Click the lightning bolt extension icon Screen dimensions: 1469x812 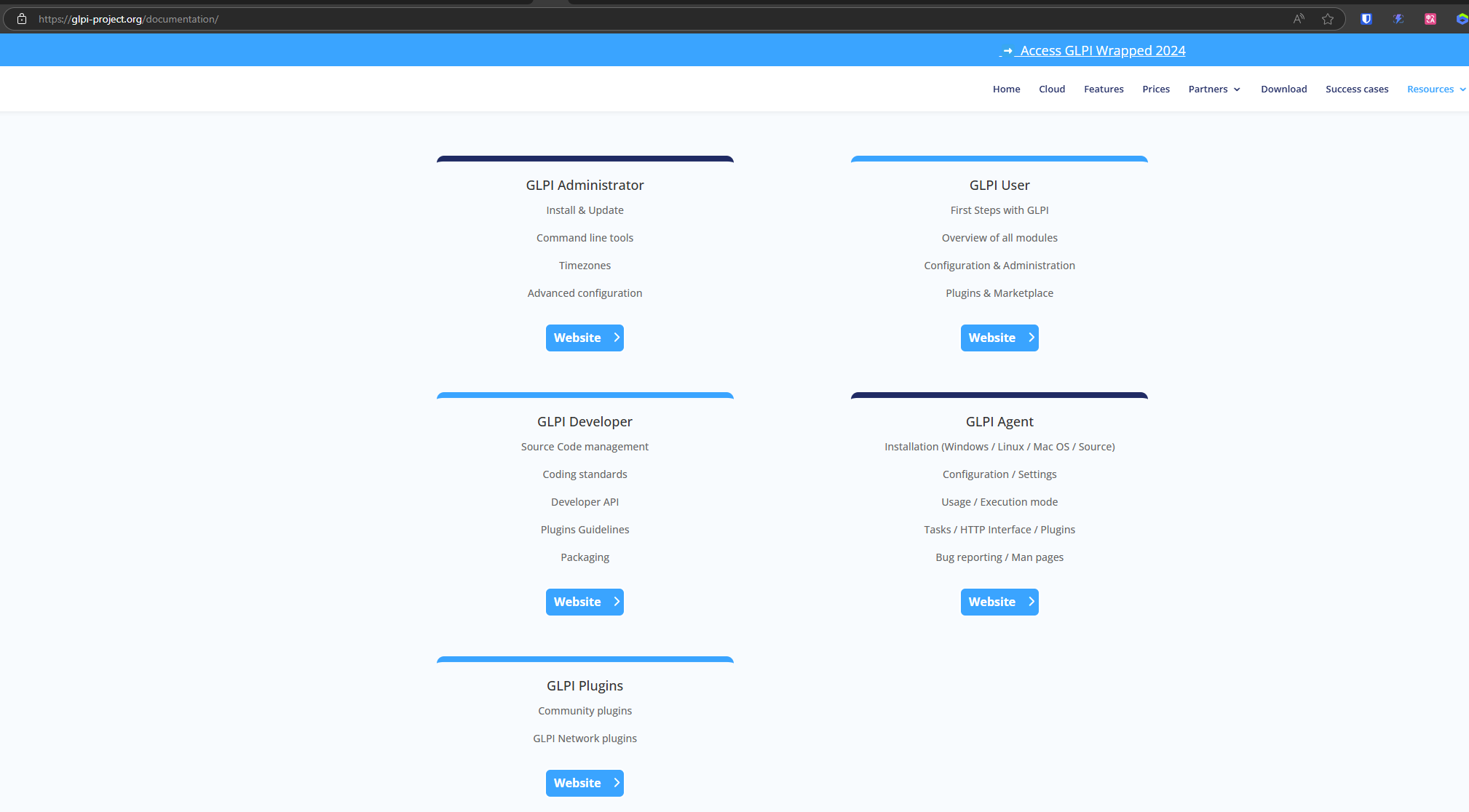[x=1398, y=19]
